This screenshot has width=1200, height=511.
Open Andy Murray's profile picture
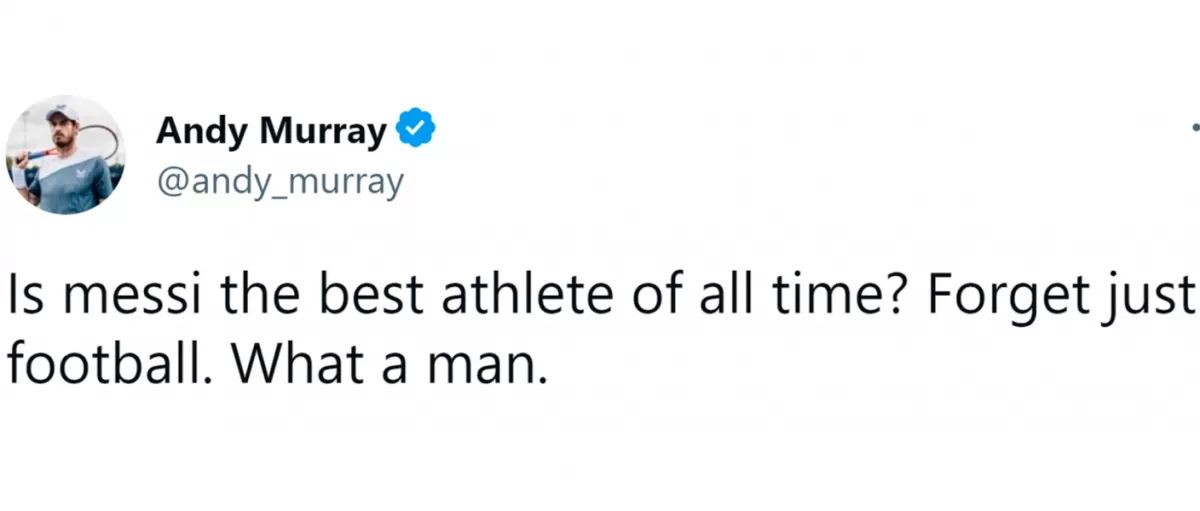(x=66, y=155)
